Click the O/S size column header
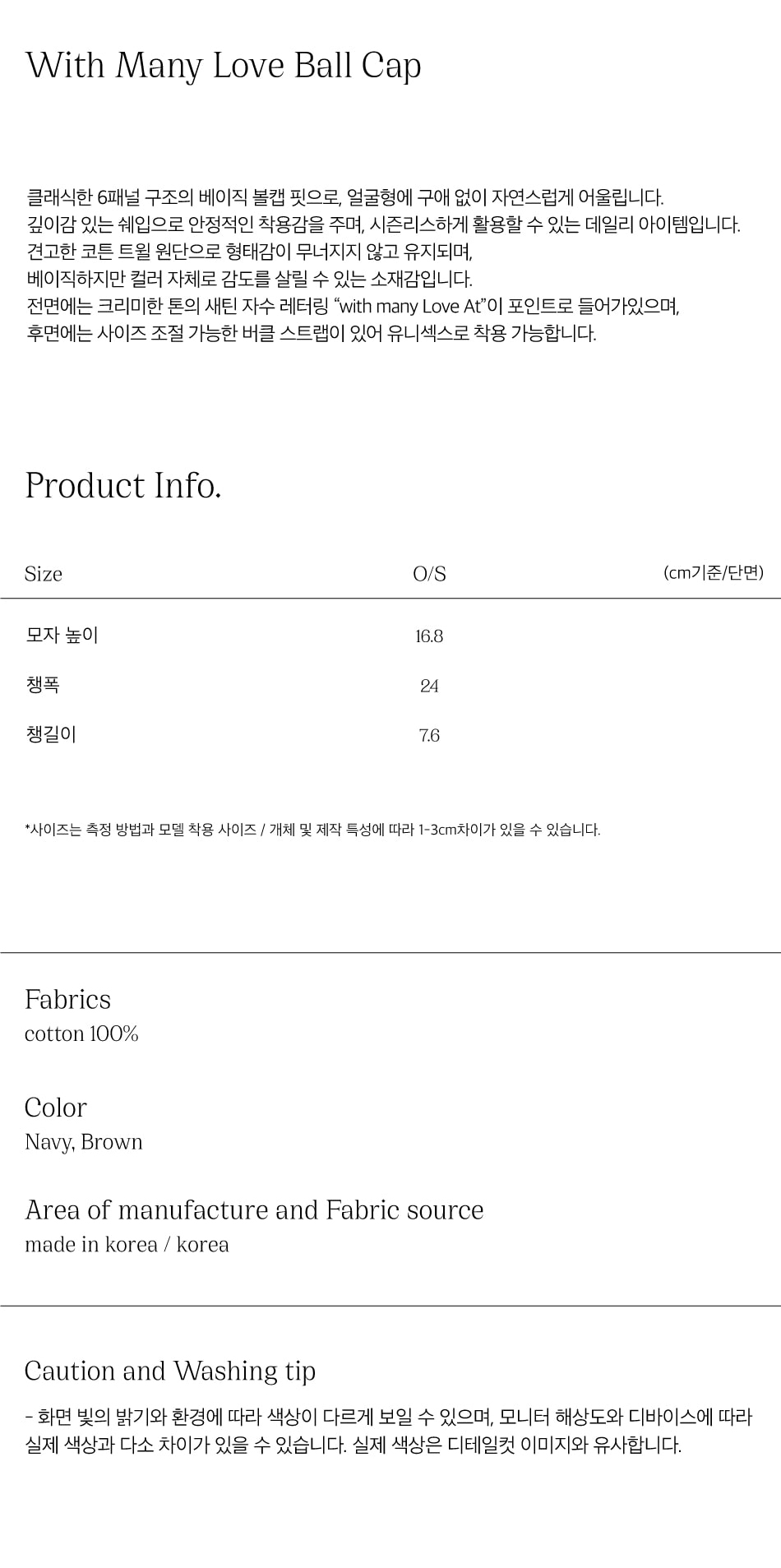 429,574
